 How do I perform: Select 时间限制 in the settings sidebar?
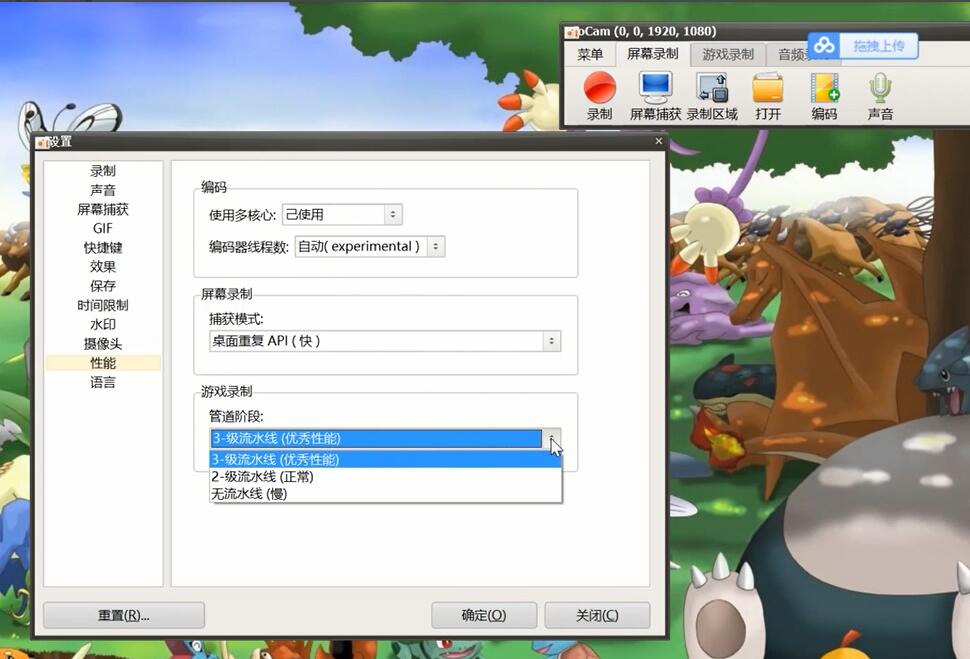103,305
